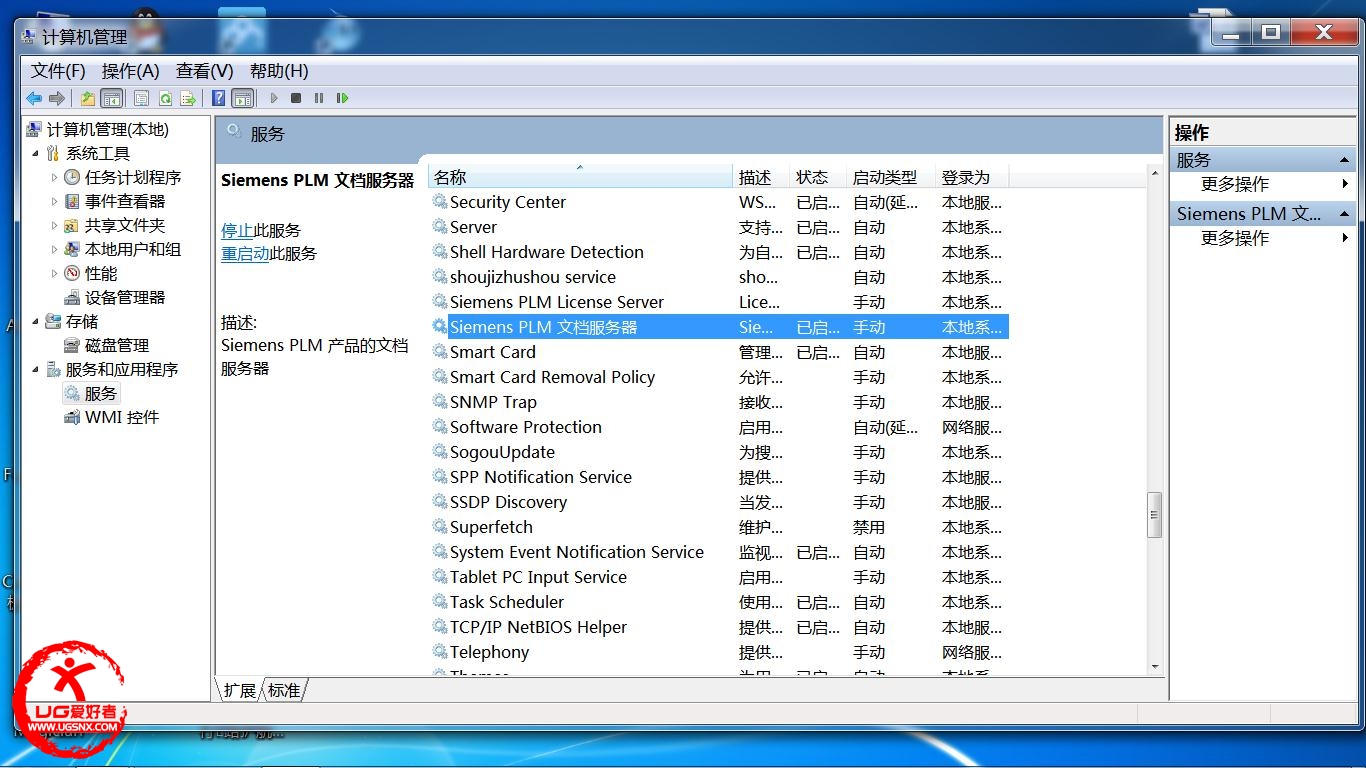Click gear icon of Shell Hardware Detection
The width and height of the screenshot is (1366, 768).
(x=440, y=251)
